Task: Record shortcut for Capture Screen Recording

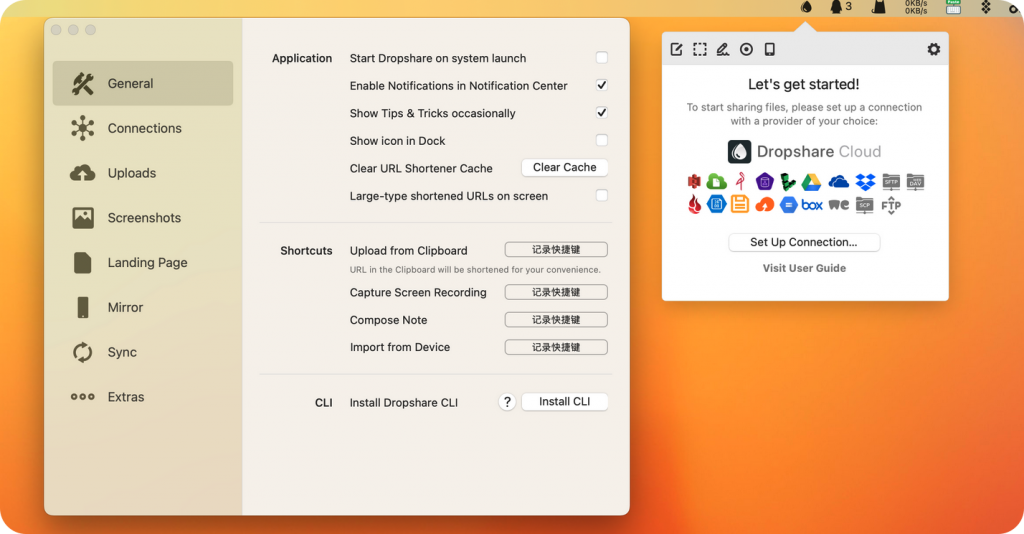Action: click(x=556, y=292)
